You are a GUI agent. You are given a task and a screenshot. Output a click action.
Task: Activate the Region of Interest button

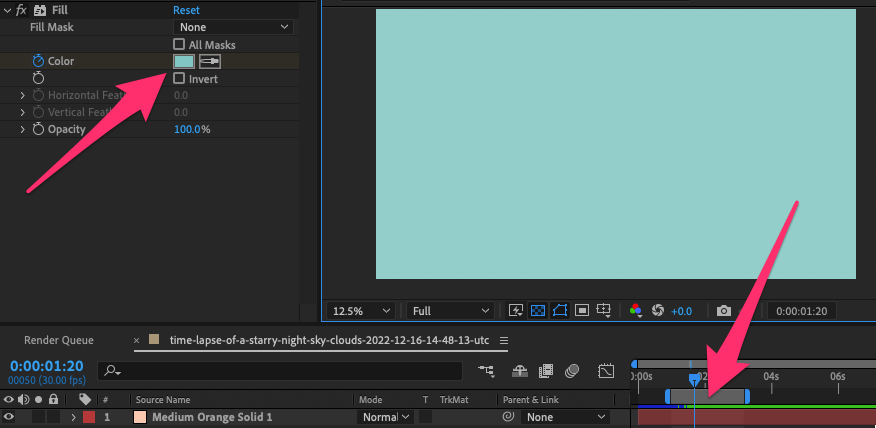[582, 311]
